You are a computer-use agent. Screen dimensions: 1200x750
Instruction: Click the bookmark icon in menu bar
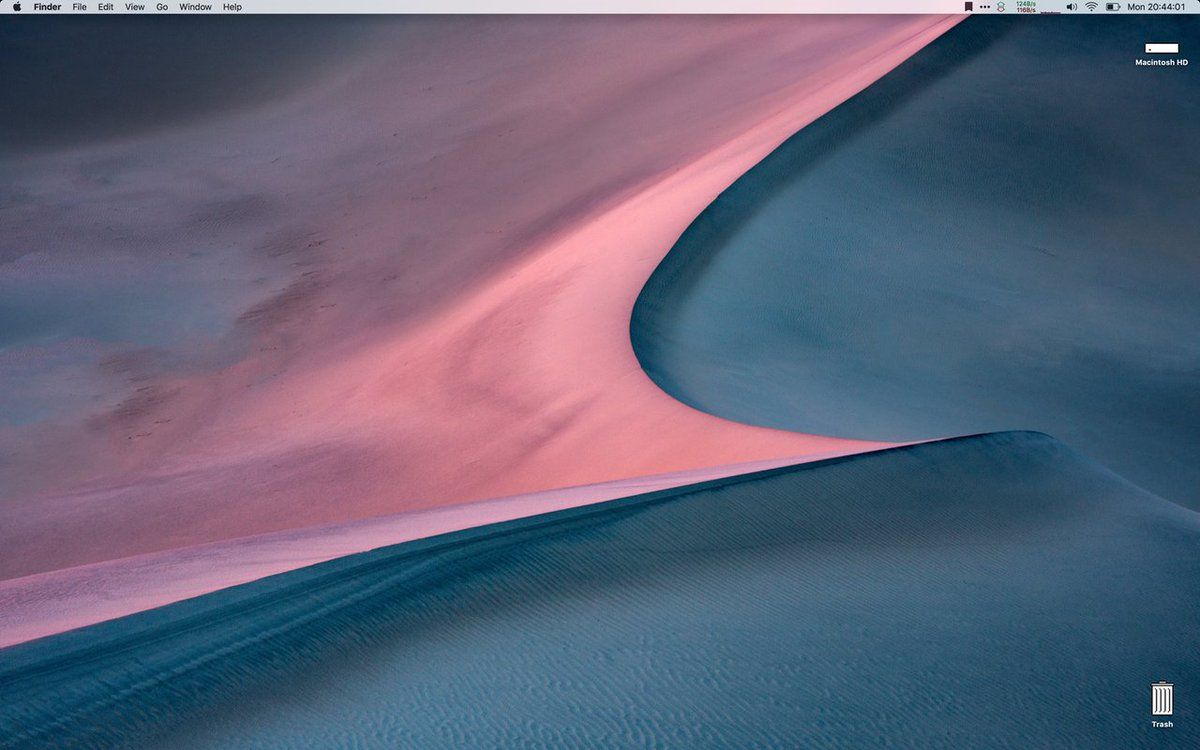[x=968, y=7]
